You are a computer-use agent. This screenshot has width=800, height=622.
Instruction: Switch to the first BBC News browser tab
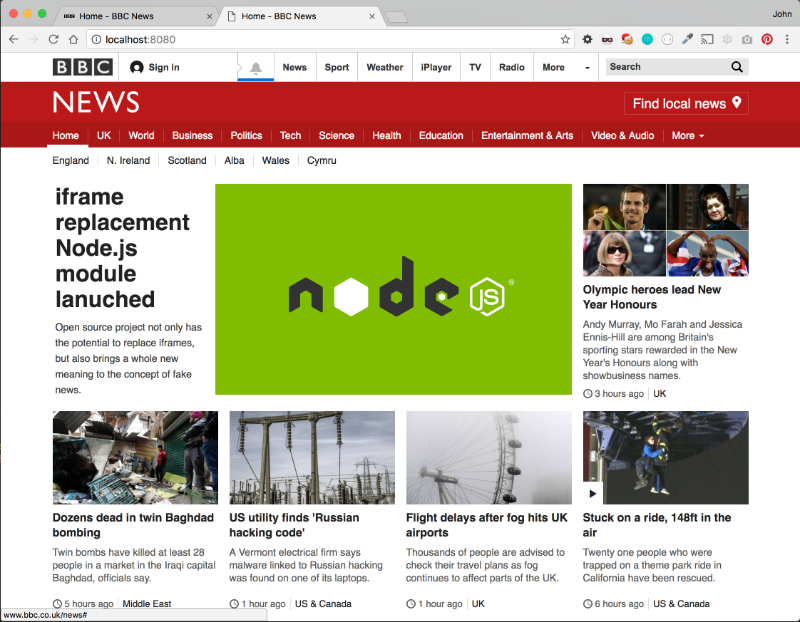point(135,16)
